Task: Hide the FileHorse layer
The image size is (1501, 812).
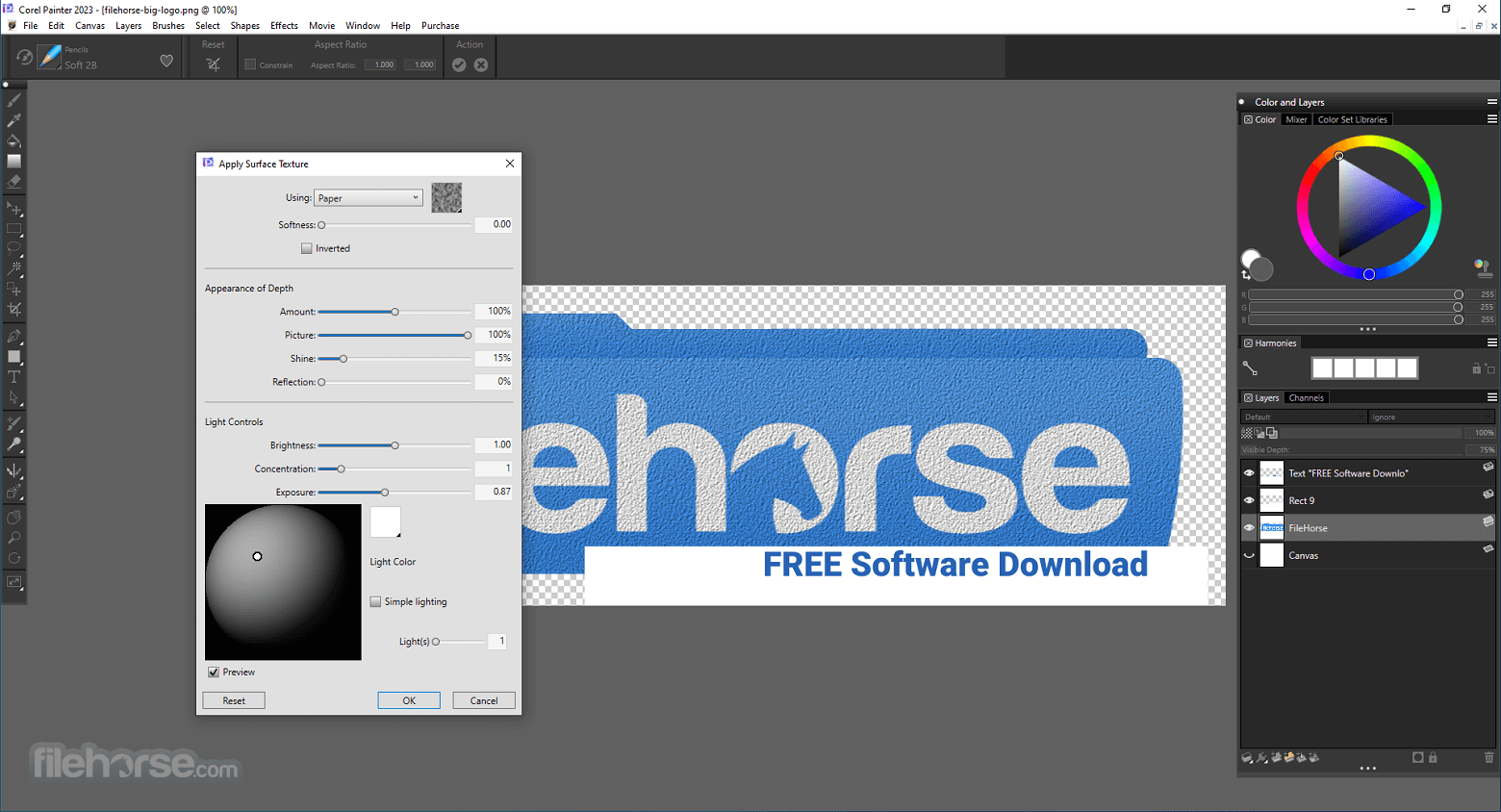Action: click(1249, 527)
